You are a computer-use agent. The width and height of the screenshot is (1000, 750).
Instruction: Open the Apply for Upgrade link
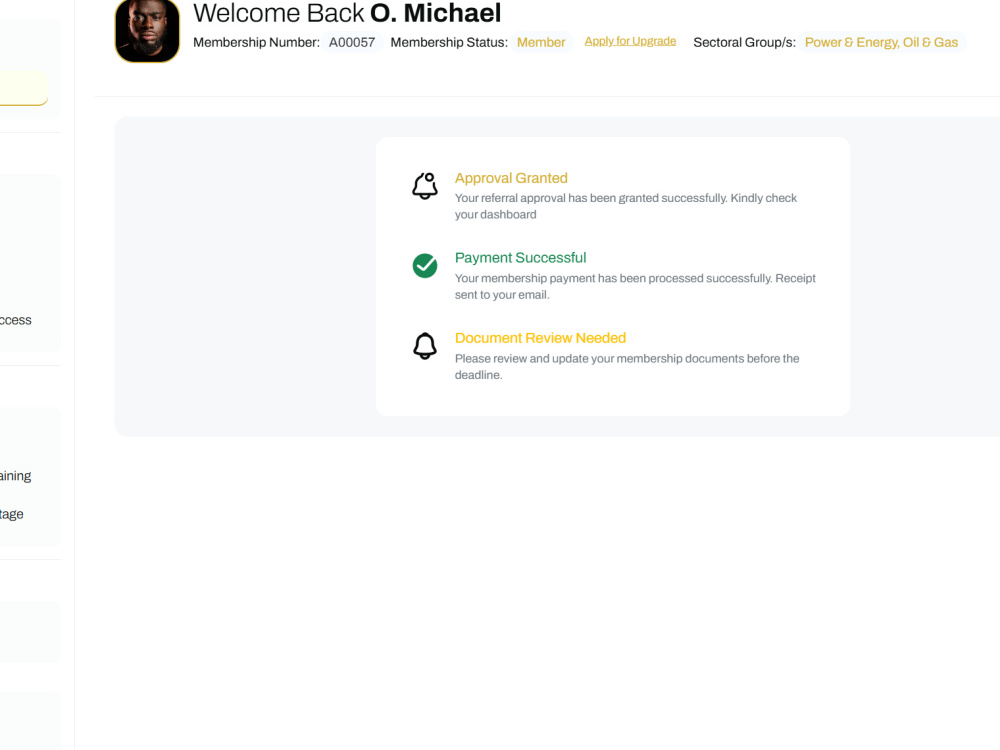coord(630,41)
